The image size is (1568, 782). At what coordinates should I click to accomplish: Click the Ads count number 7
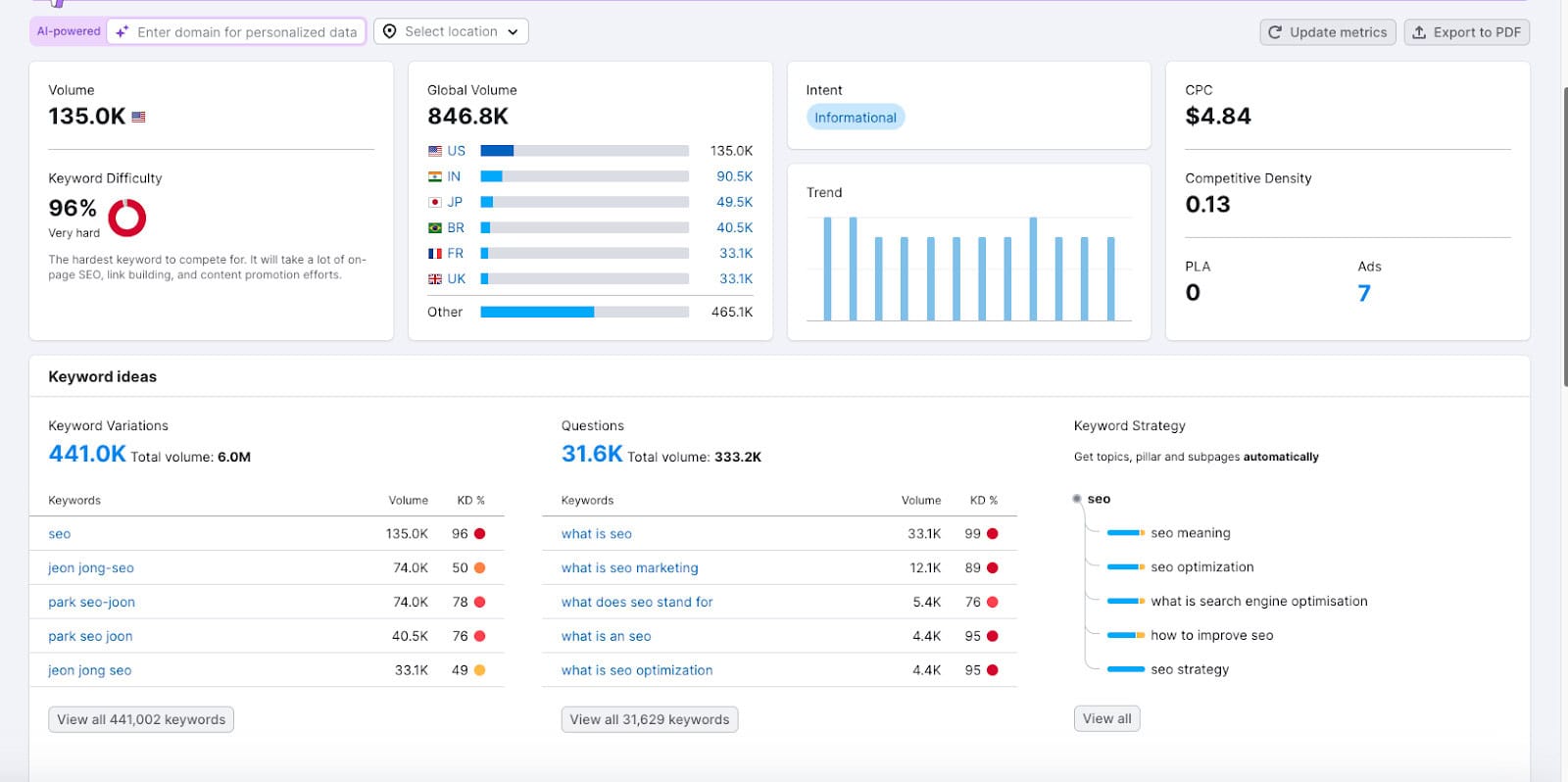1363,293
